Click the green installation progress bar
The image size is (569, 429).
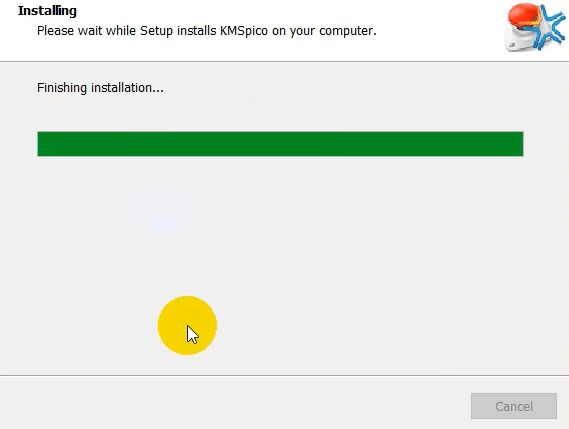[x=280, y=144]
